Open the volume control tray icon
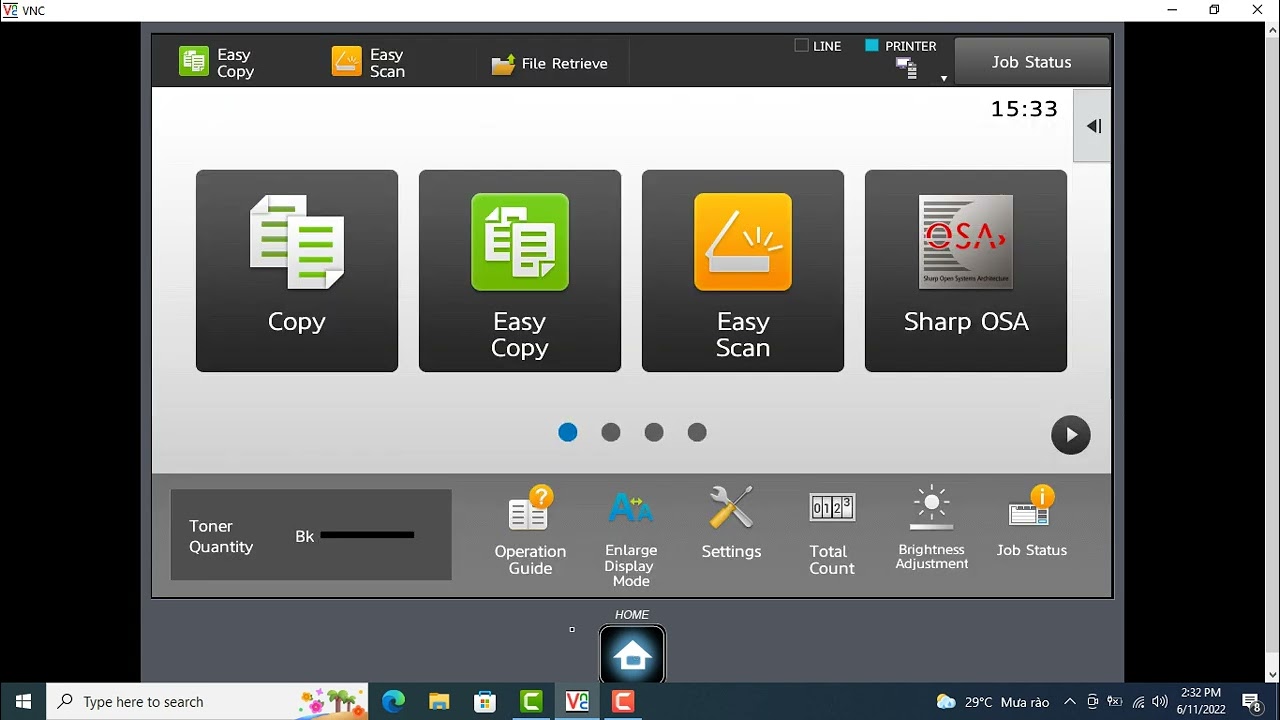The image size is (1280, 720). coord(1160,702)
